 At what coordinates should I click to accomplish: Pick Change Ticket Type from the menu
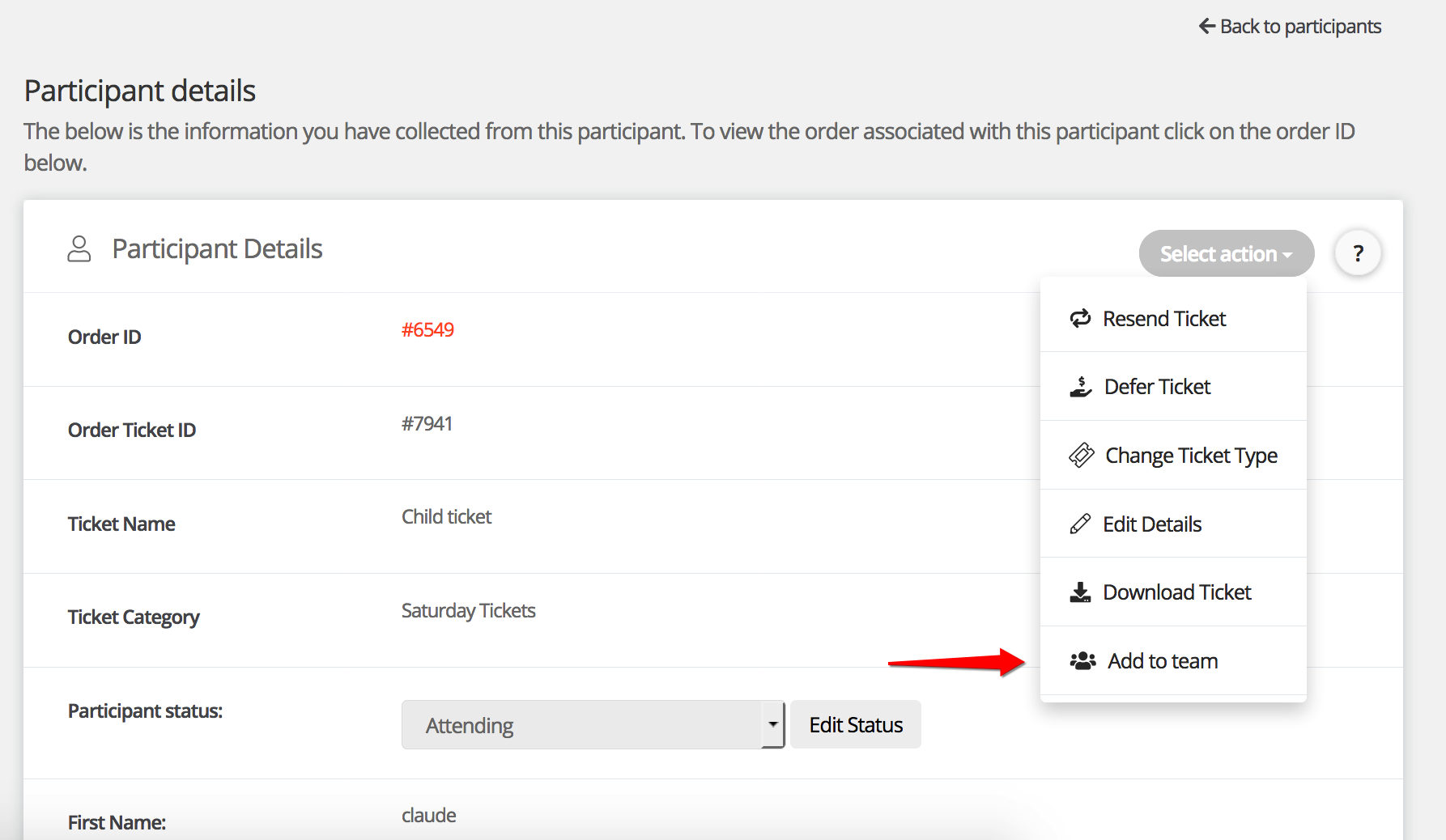pyautogui.click(x=1191, y=456)
